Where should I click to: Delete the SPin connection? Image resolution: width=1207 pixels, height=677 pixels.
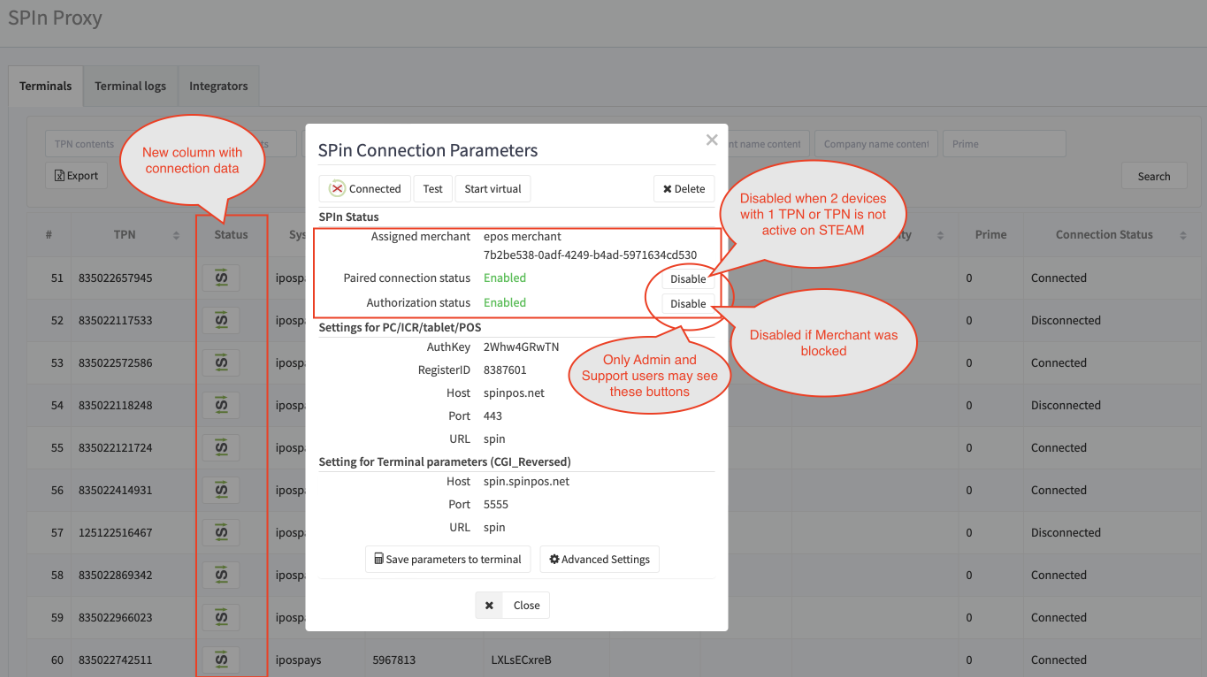pos(684,188)
